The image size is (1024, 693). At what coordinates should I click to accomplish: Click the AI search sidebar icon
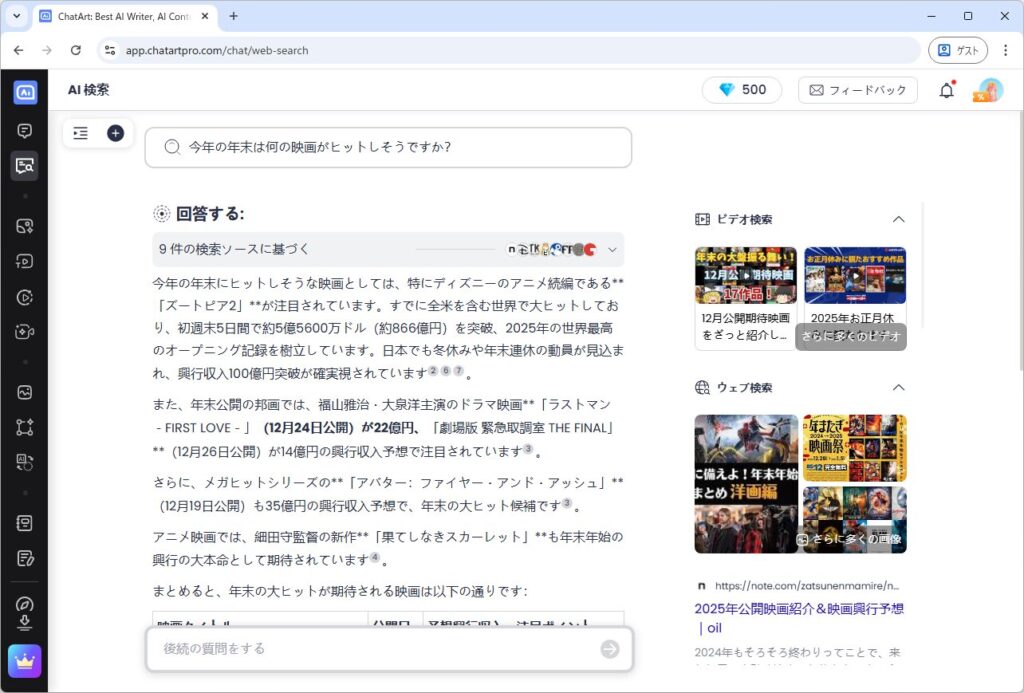[x=24, y=166]
